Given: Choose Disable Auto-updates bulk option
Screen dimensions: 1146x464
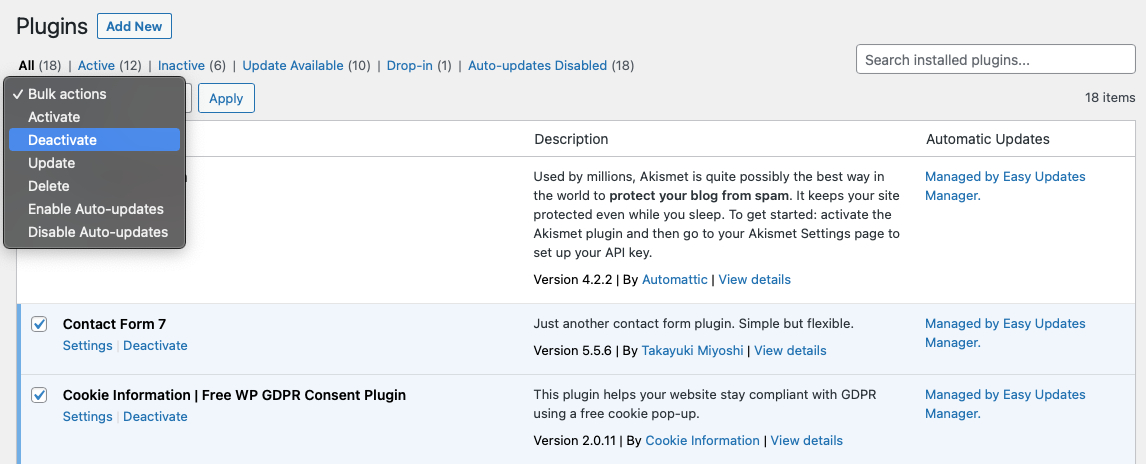Looking at the screenshot, I should [97, 232].
